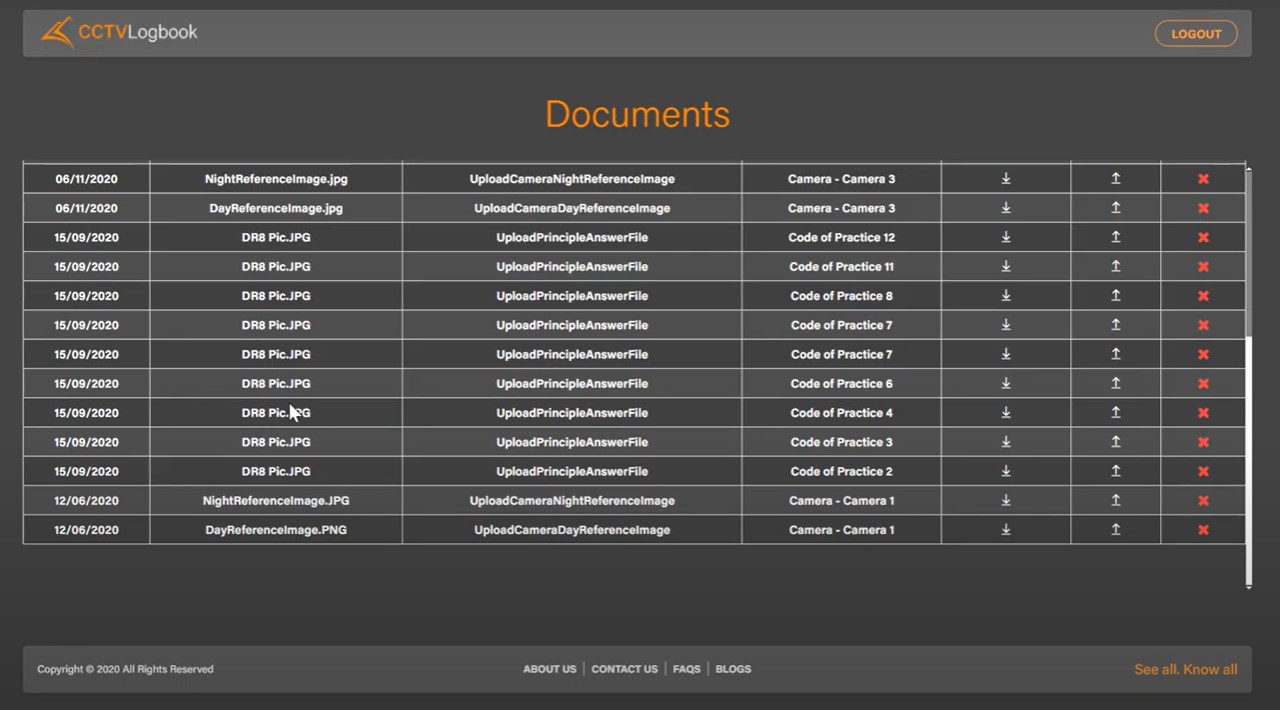Download the Code of Practice 4 file
This screenshot has height=710, width=1280.
(x=1006, y=413)
